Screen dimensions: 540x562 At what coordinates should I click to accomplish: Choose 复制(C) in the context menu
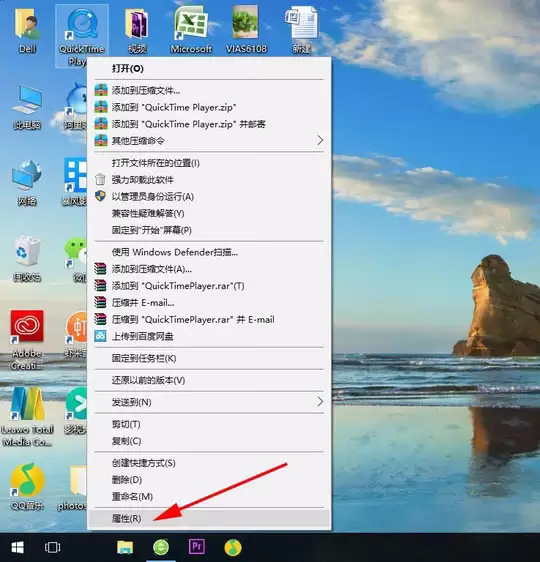[209, 441]
